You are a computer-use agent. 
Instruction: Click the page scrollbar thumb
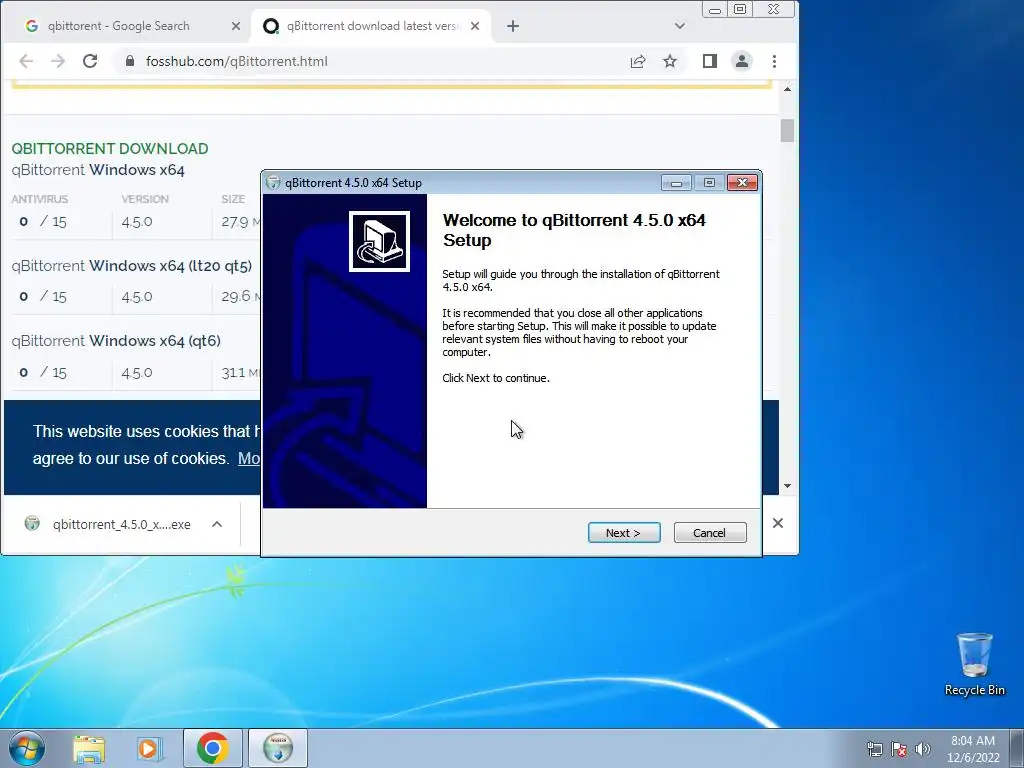(788, 131)
